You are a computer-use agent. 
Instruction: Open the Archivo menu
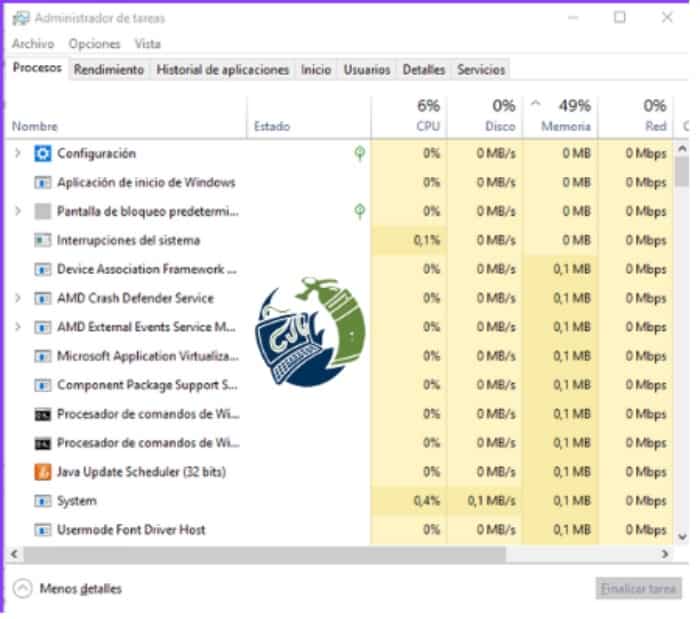pyautogui.click(x=33, y=44)
